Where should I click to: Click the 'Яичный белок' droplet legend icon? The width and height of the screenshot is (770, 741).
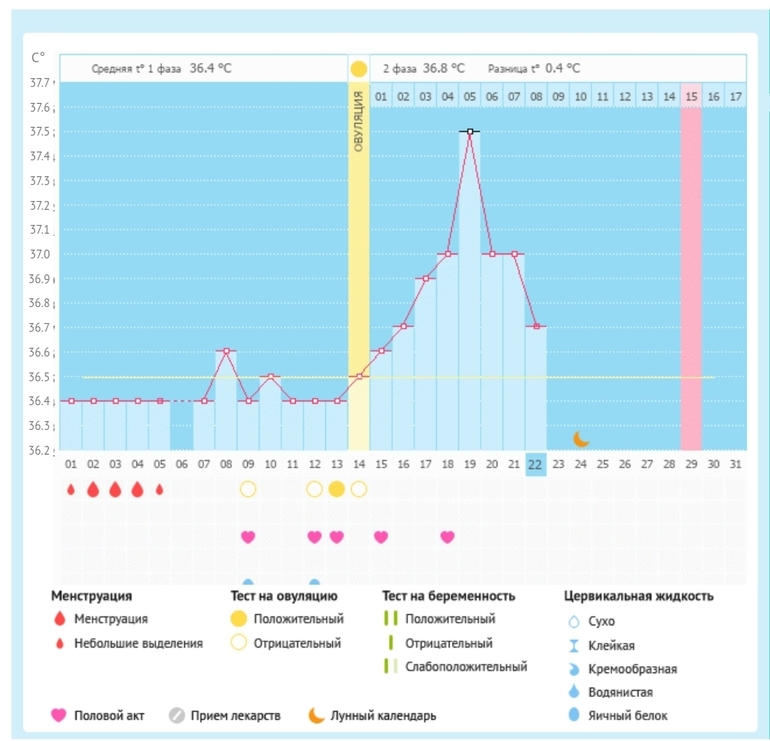click(573, 715)
